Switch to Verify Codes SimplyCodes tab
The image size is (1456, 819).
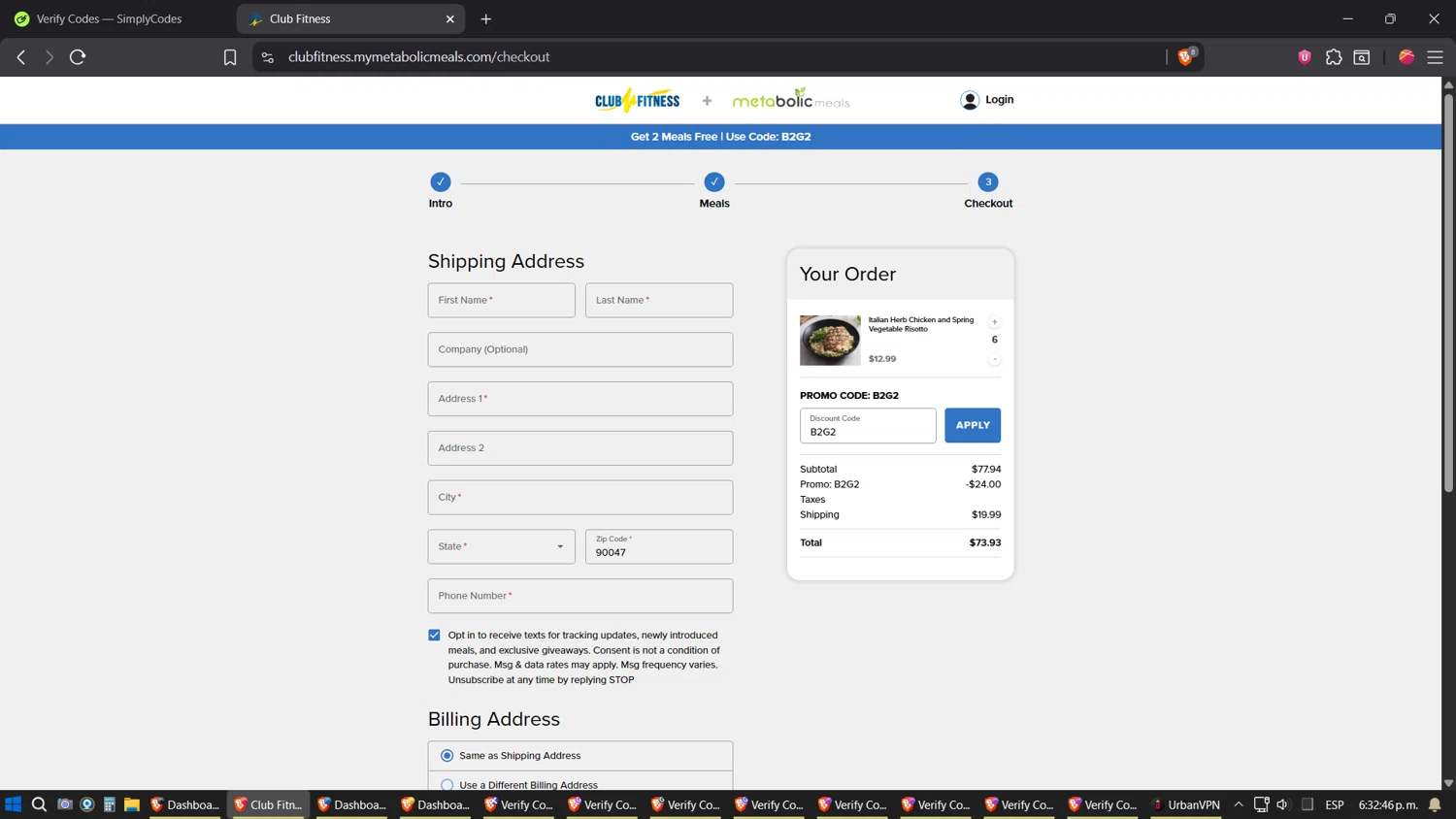click(x=115, y=19)
